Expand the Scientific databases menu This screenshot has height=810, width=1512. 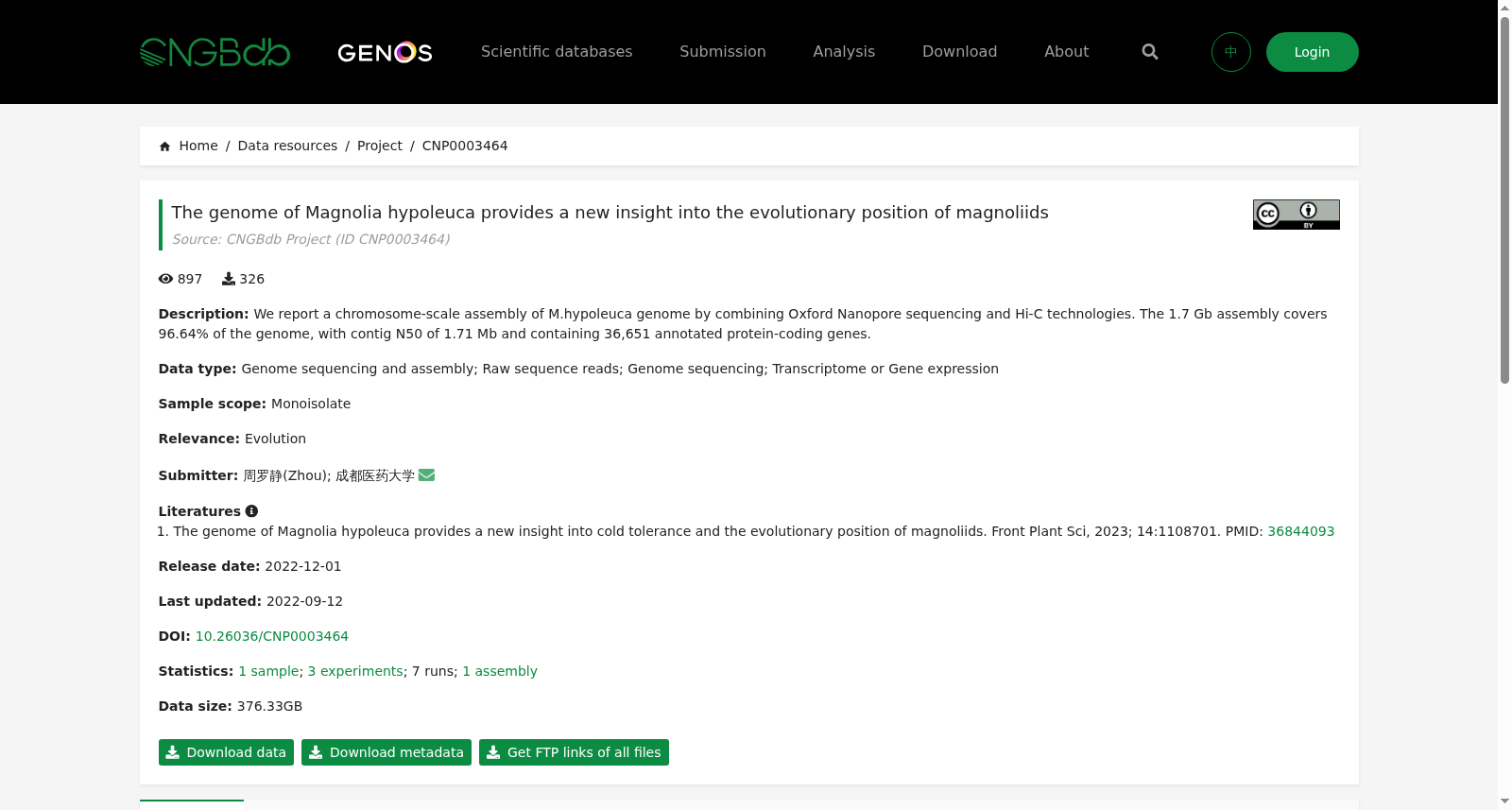coord(557,52)
